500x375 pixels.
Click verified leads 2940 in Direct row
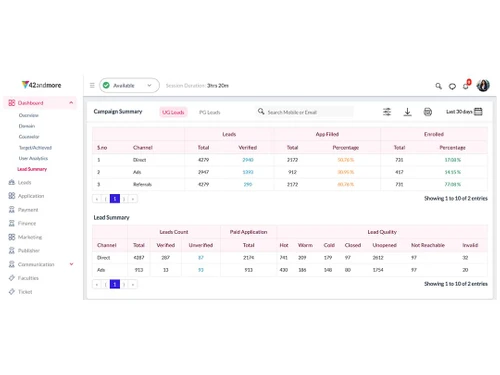coord(248,160)
